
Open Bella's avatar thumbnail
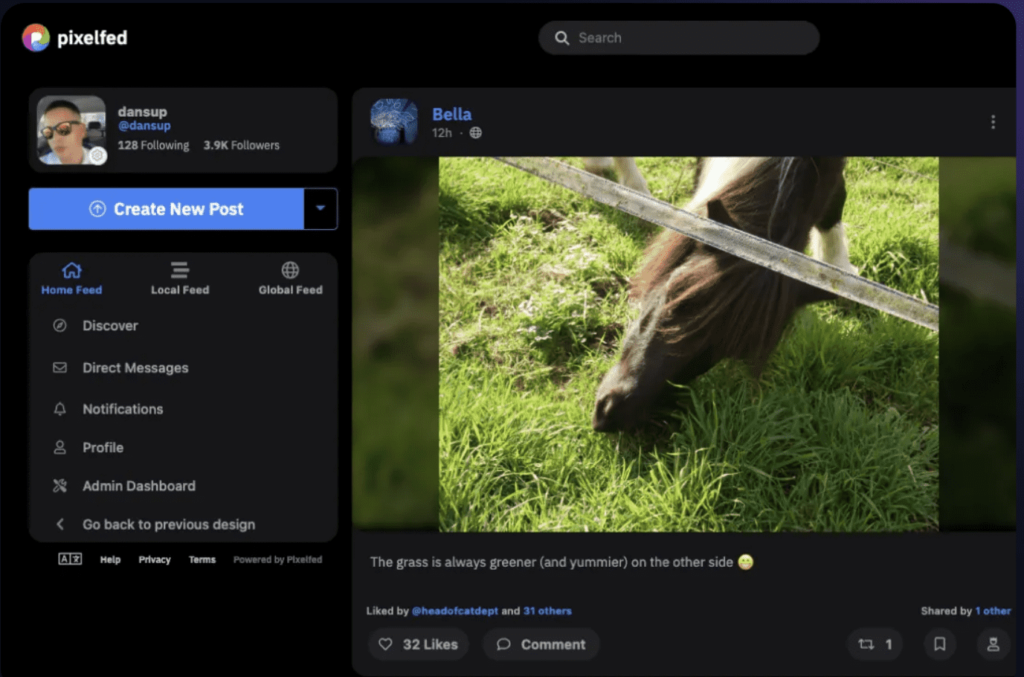[x=394, y=121]
